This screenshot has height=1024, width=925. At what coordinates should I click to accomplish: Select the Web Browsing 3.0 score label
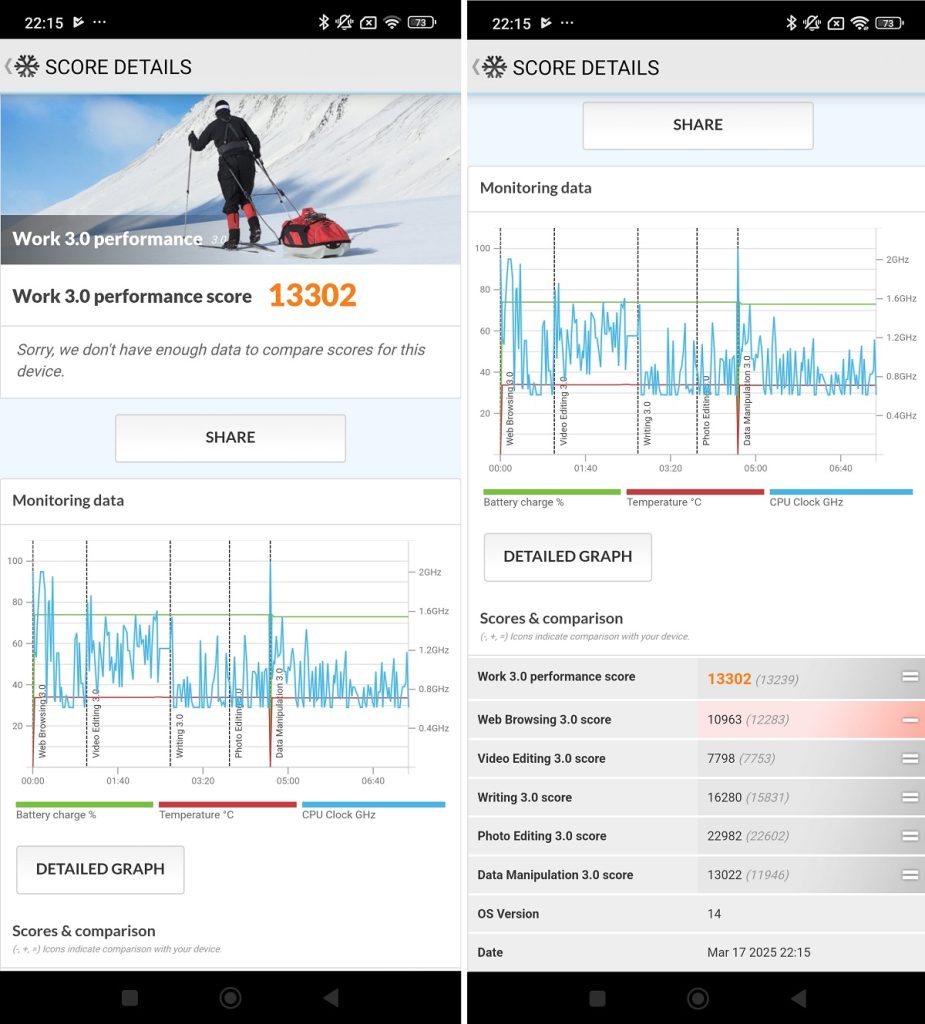point(544,720)
